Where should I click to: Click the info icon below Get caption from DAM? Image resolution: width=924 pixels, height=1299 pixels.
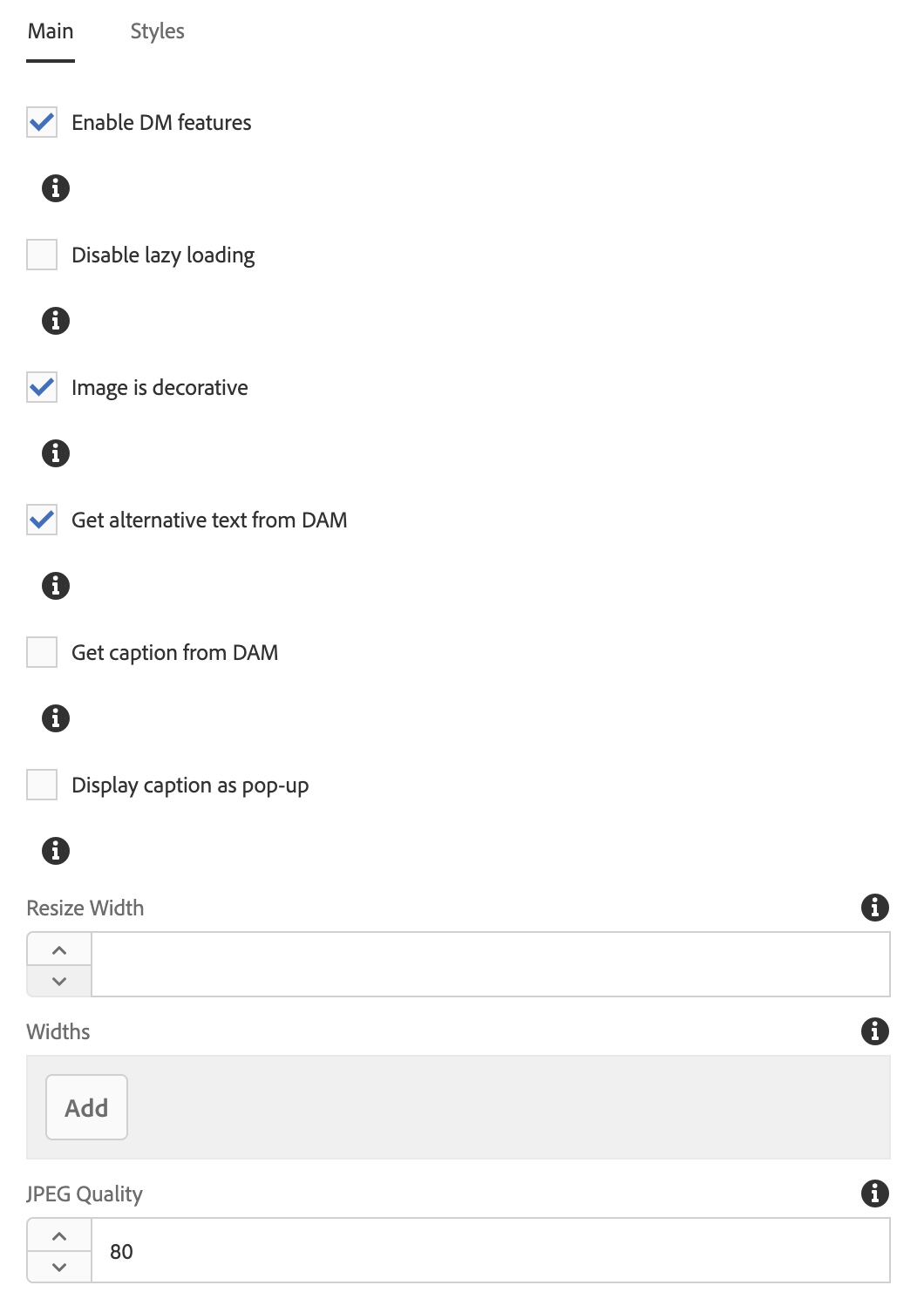point(56,718)
